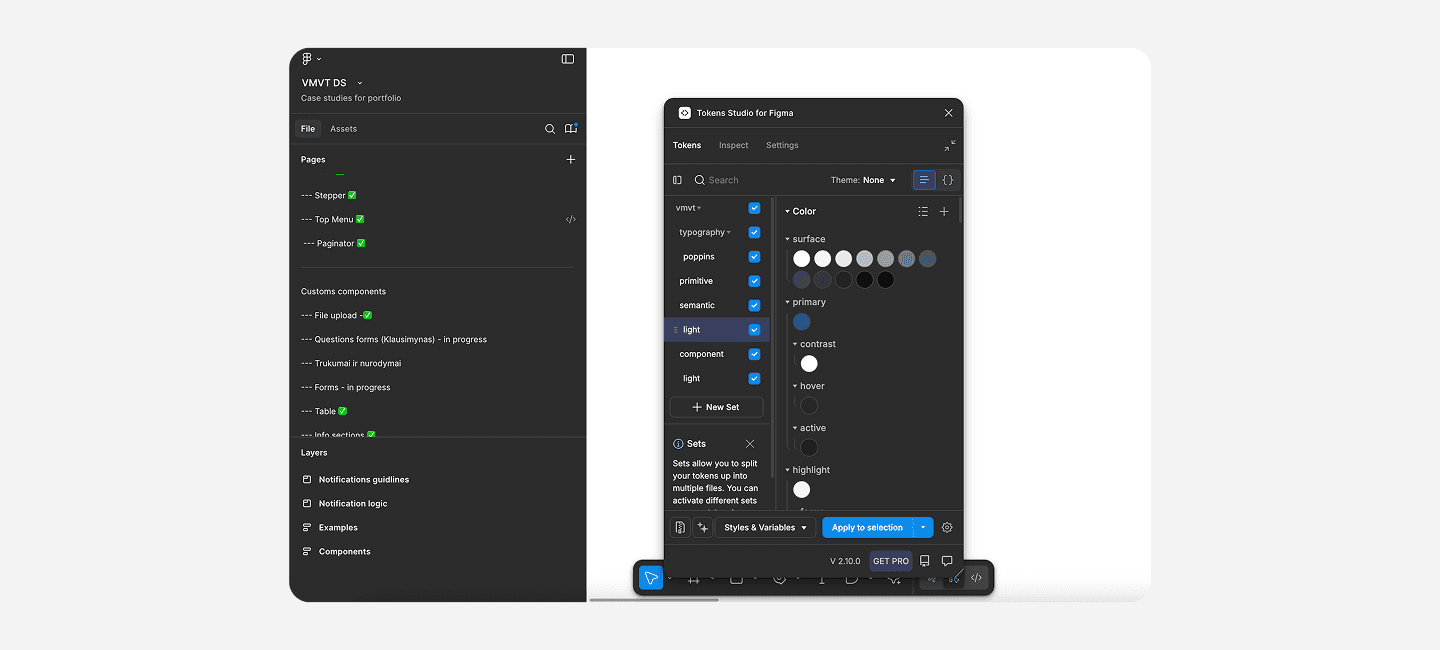Click drag handle on highlighted light set
Viewport: 1440px width, 650px height.
(675, 330)
